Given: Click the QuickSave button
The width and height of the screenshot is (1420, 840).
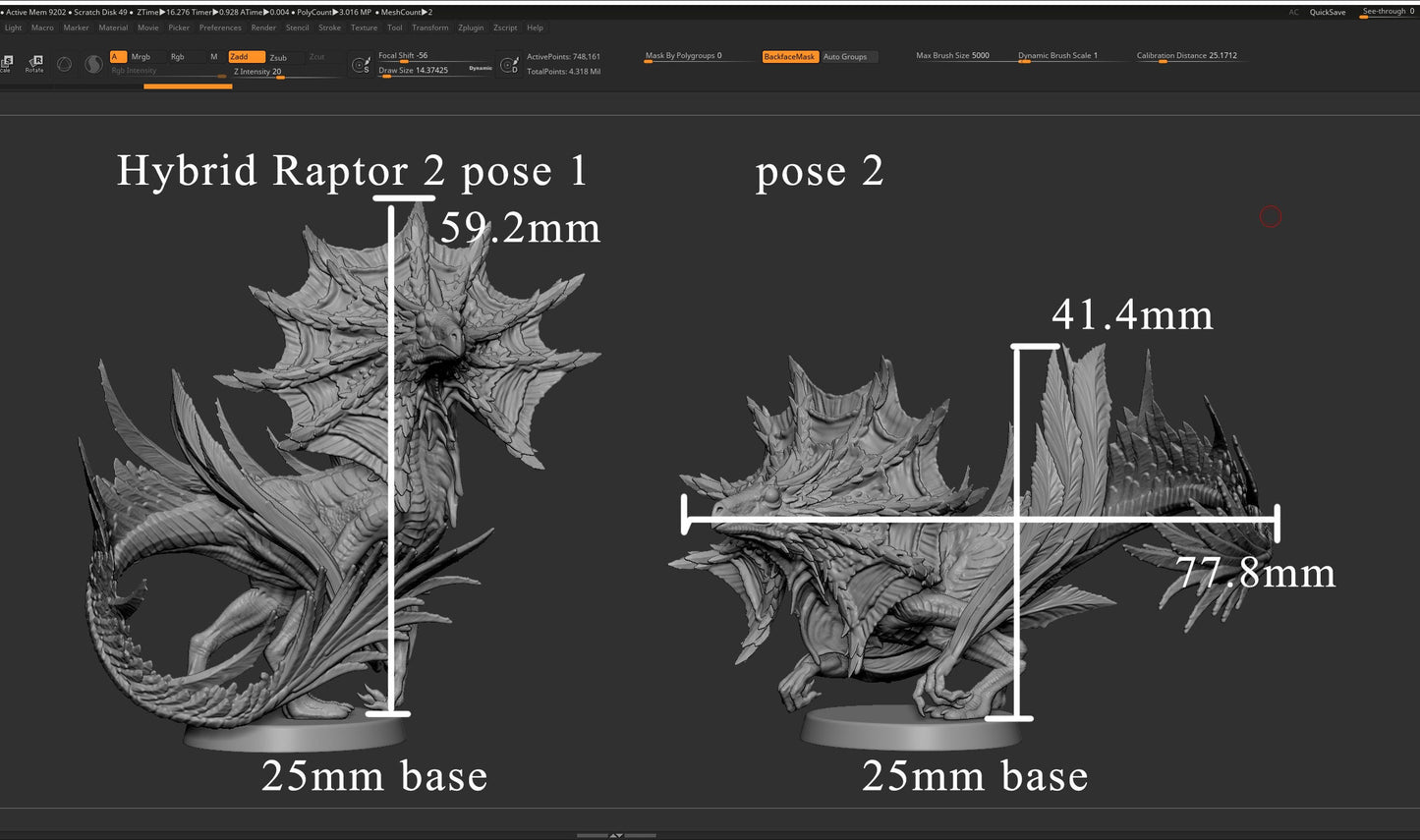Looking at the screenshot, I should click(1328, 12).
